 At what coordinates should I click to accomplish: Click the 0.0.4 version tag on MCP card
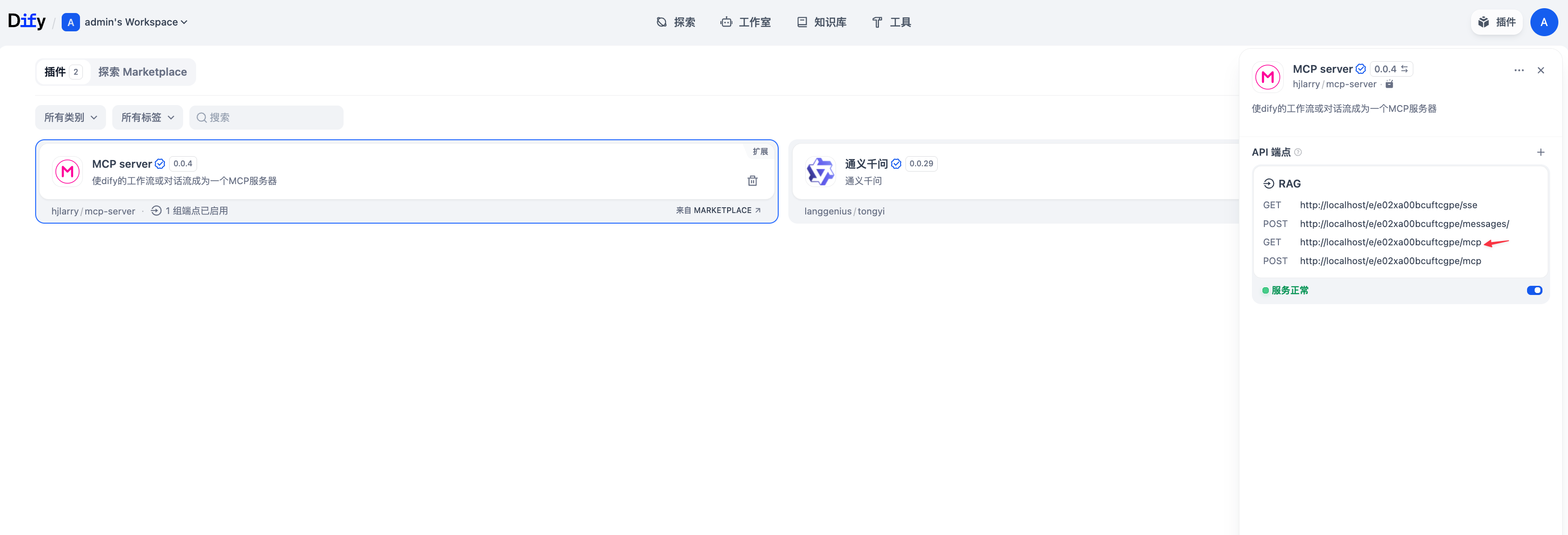(183, 164)
